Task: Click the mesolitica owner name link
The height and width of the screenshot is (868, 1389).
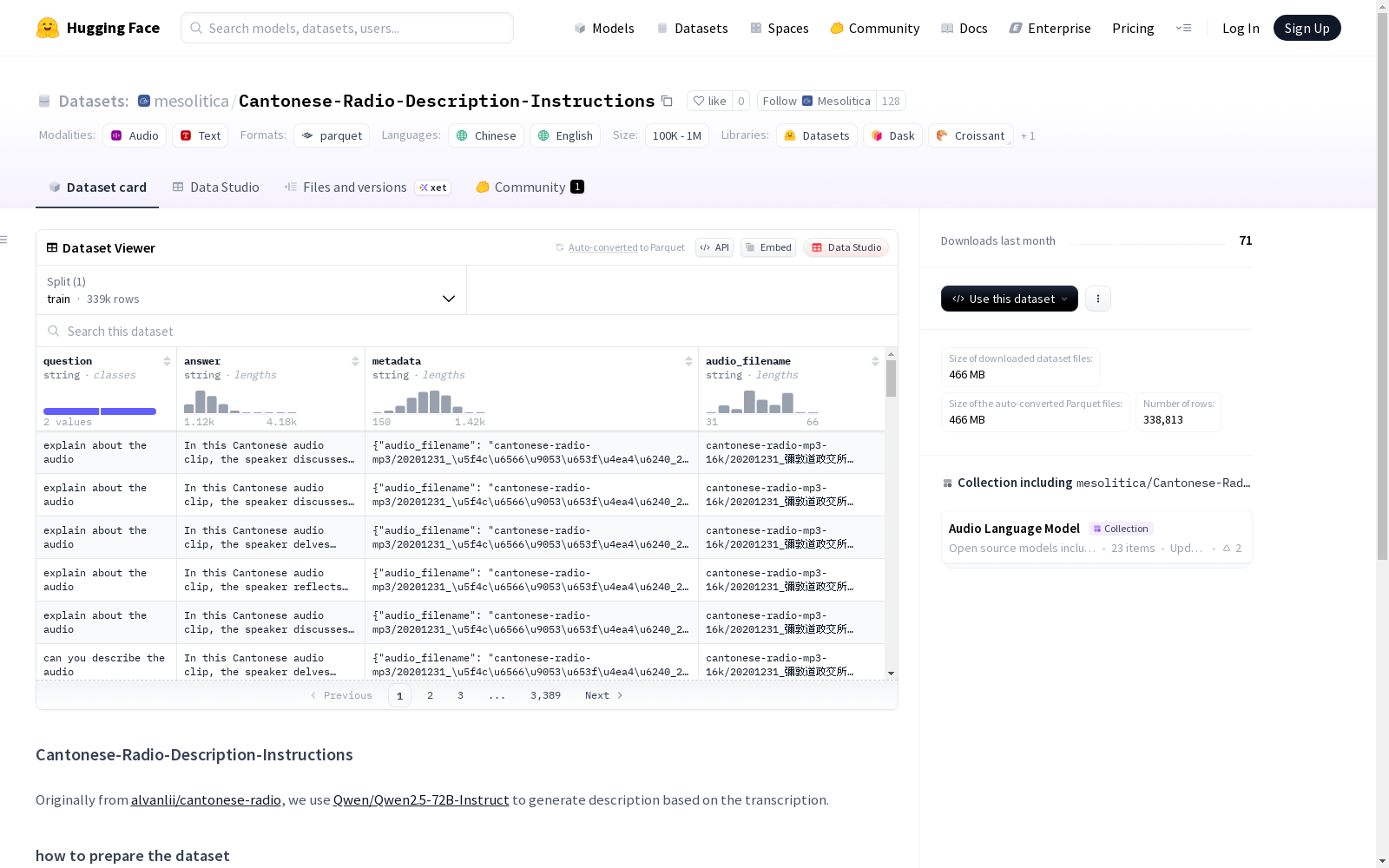Action: (192, 101)
